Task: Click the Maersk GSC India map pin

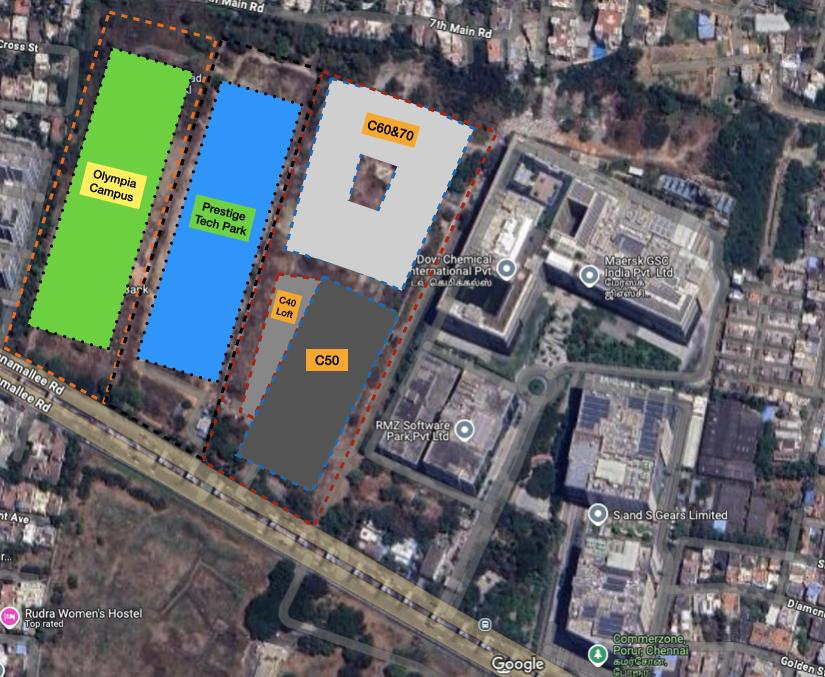Action: [x=589, y=276]
